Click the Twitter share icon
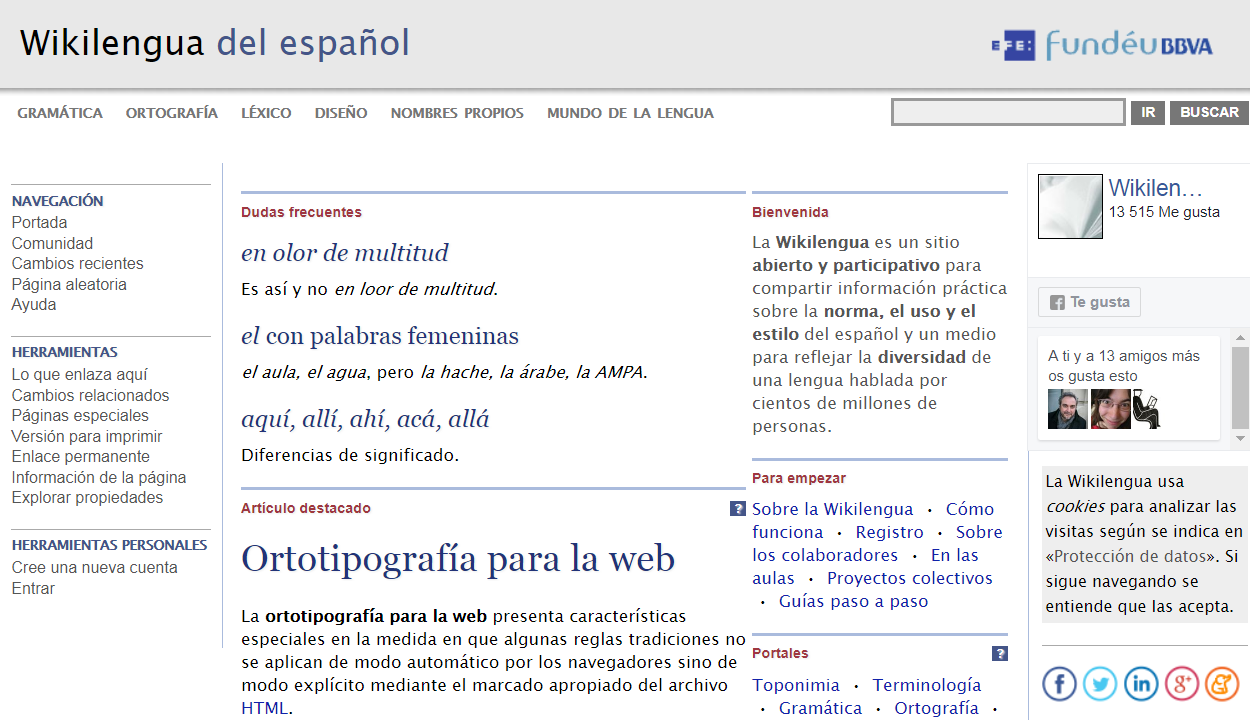This screenshot has width=1250, height=720. (1100, 684)
